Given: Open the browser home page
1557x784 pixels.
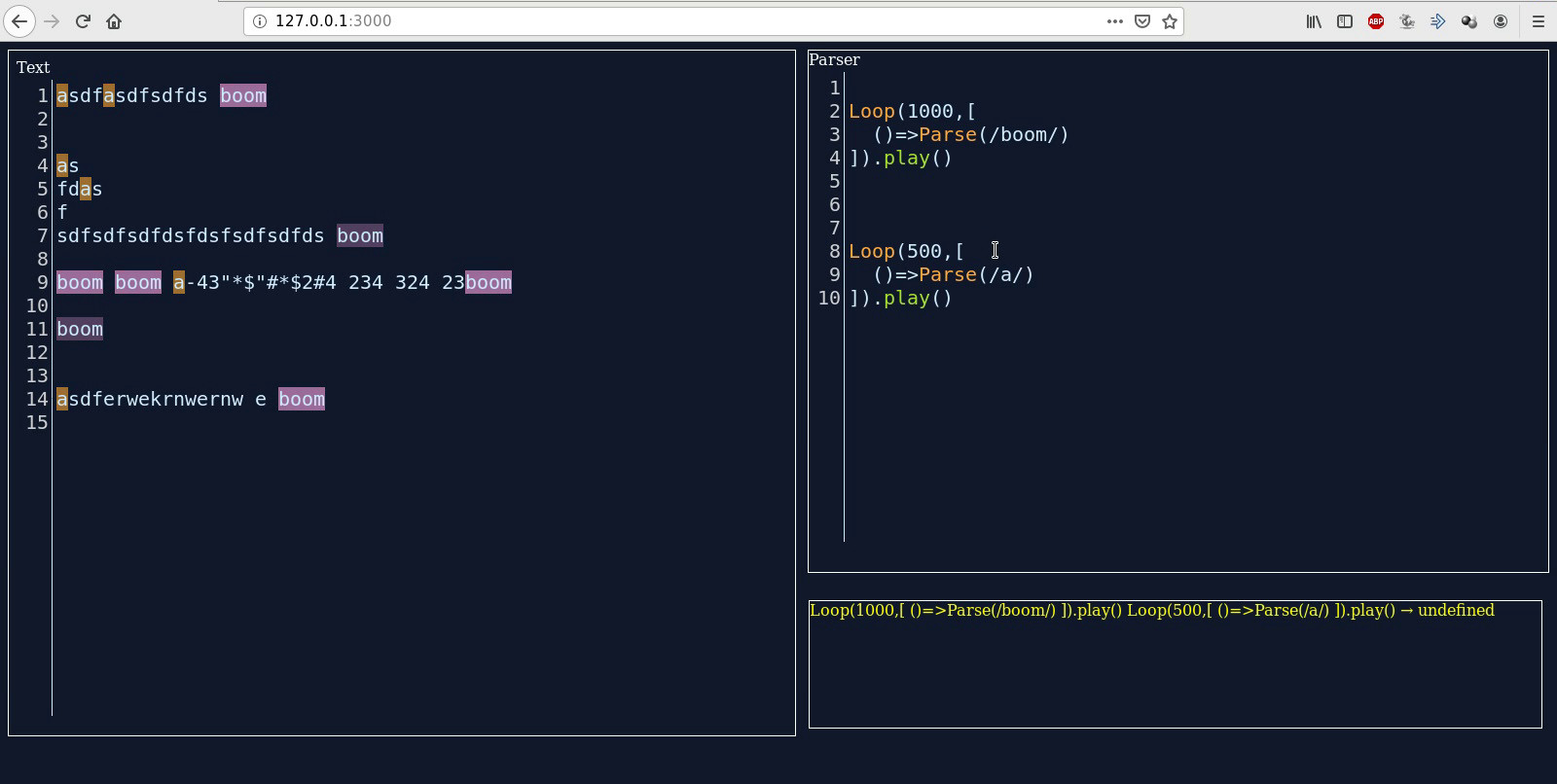Looking at the screenshot, I should click(x=114, y=20).
